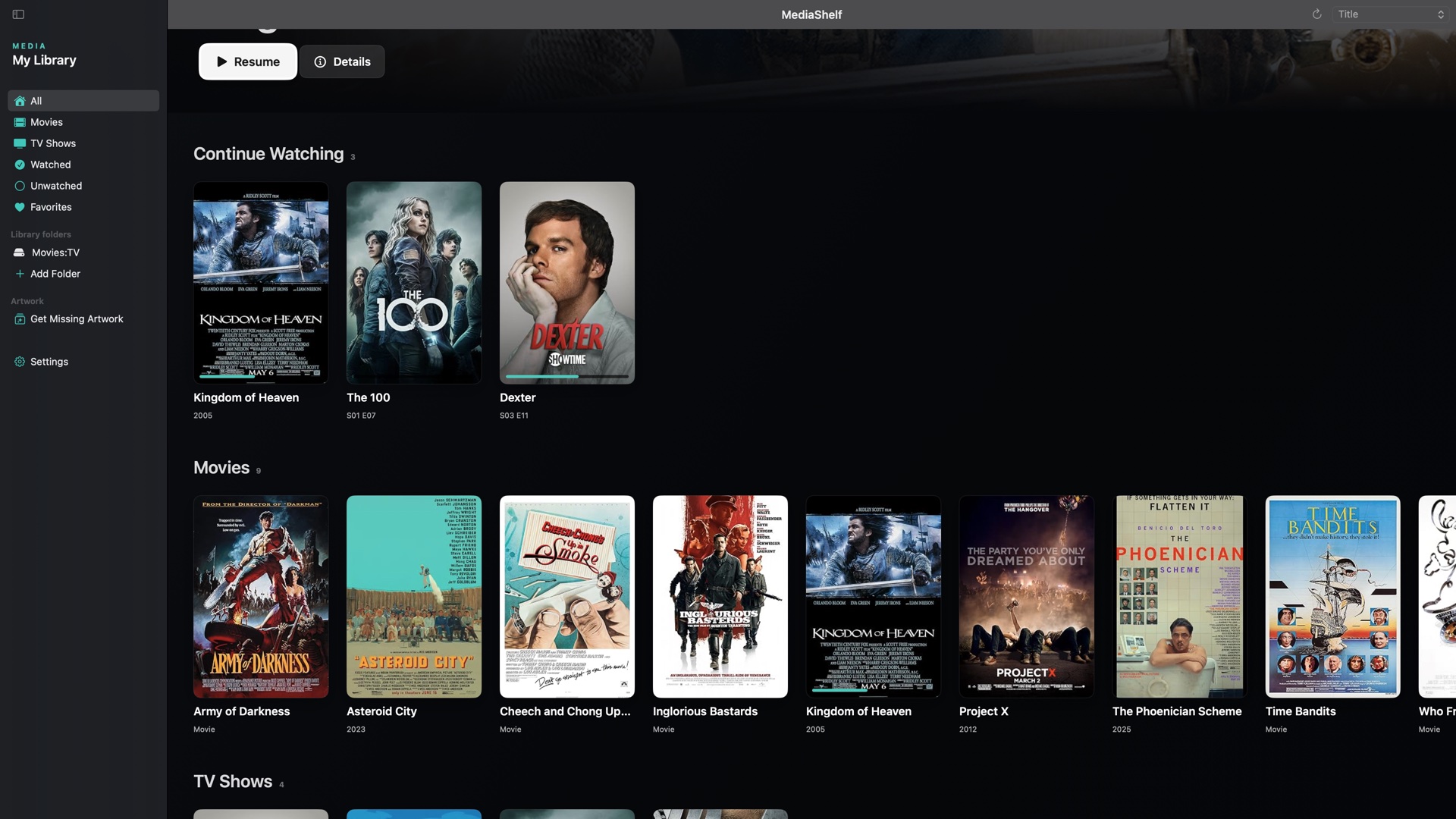Screen dimensions: 1456x819
Task: Click the My Library header text
Action: point(44,60)
